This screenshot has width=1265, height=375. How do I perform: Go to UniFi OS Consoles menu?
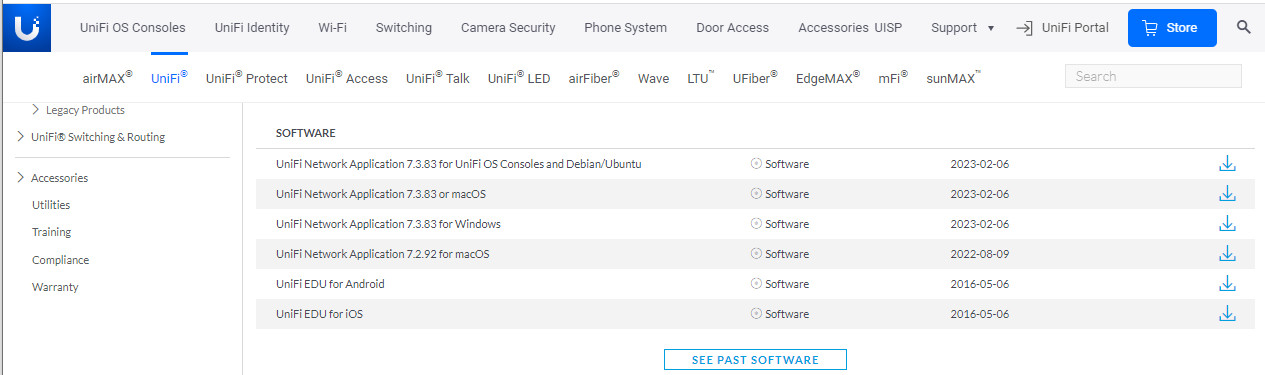click(133, 28)
